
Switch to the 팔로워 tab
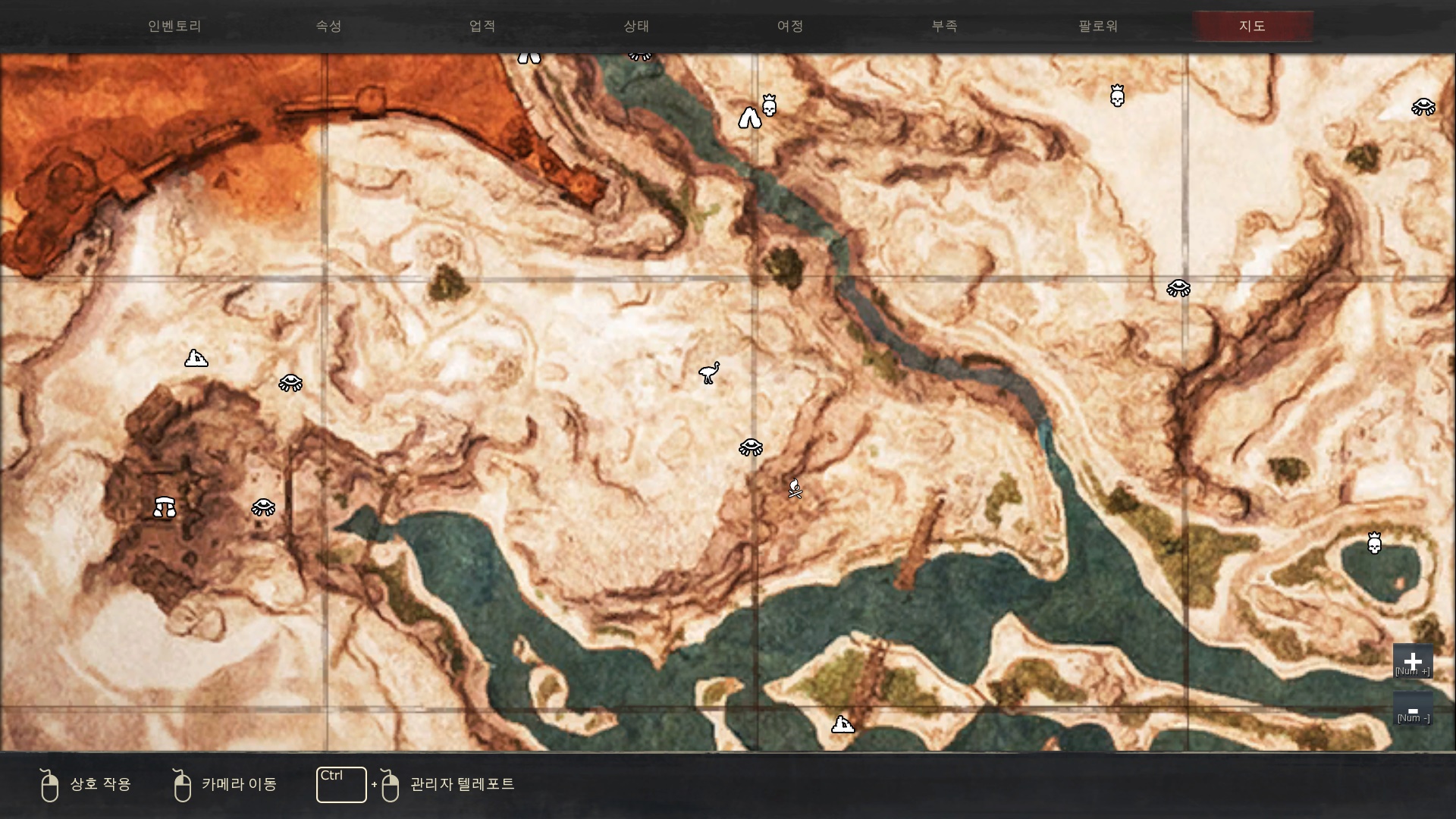click(x=1098, y=26)
